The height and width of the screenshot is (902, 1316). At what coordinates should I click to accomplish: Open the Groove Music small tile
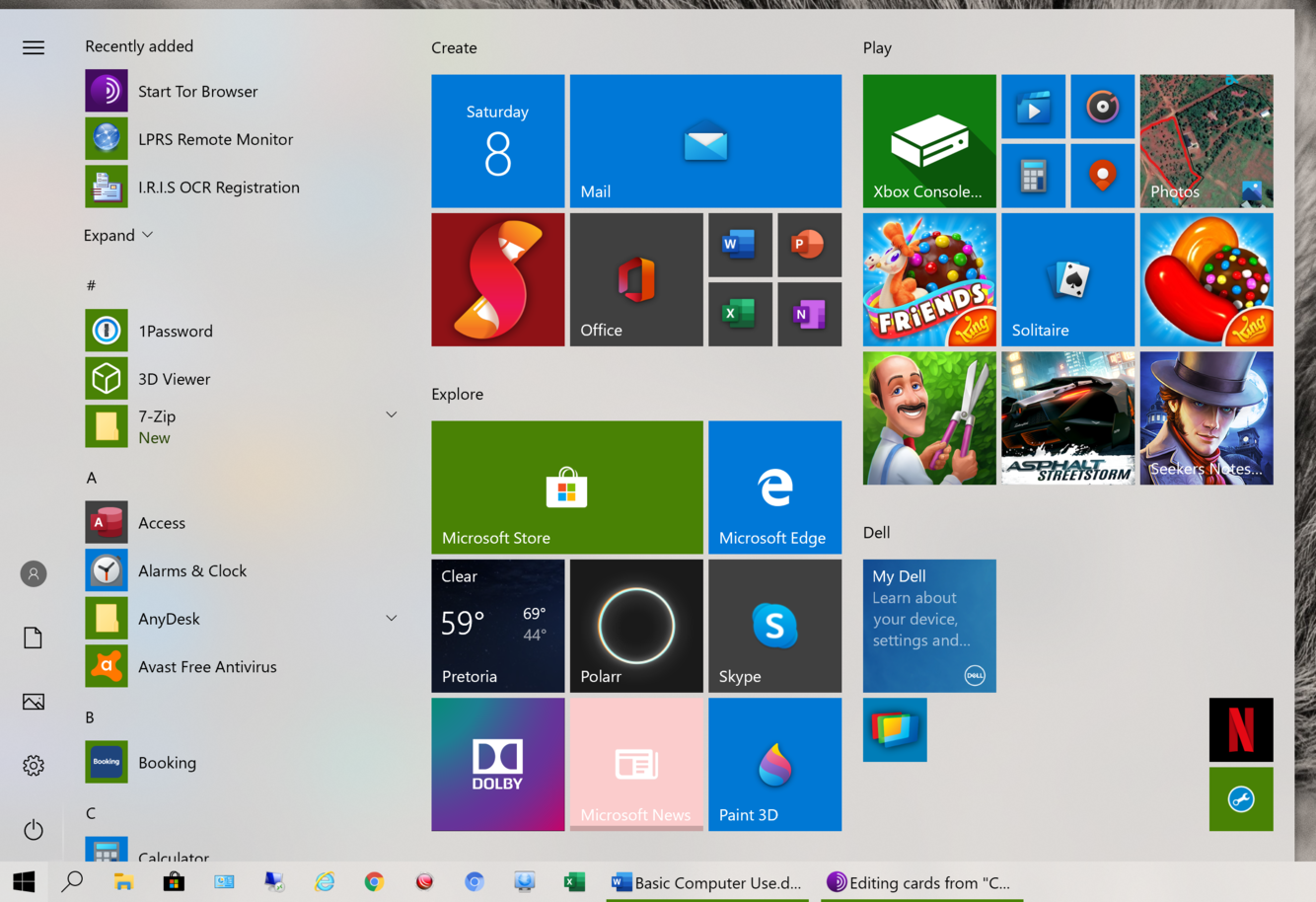pos(1102,107)
